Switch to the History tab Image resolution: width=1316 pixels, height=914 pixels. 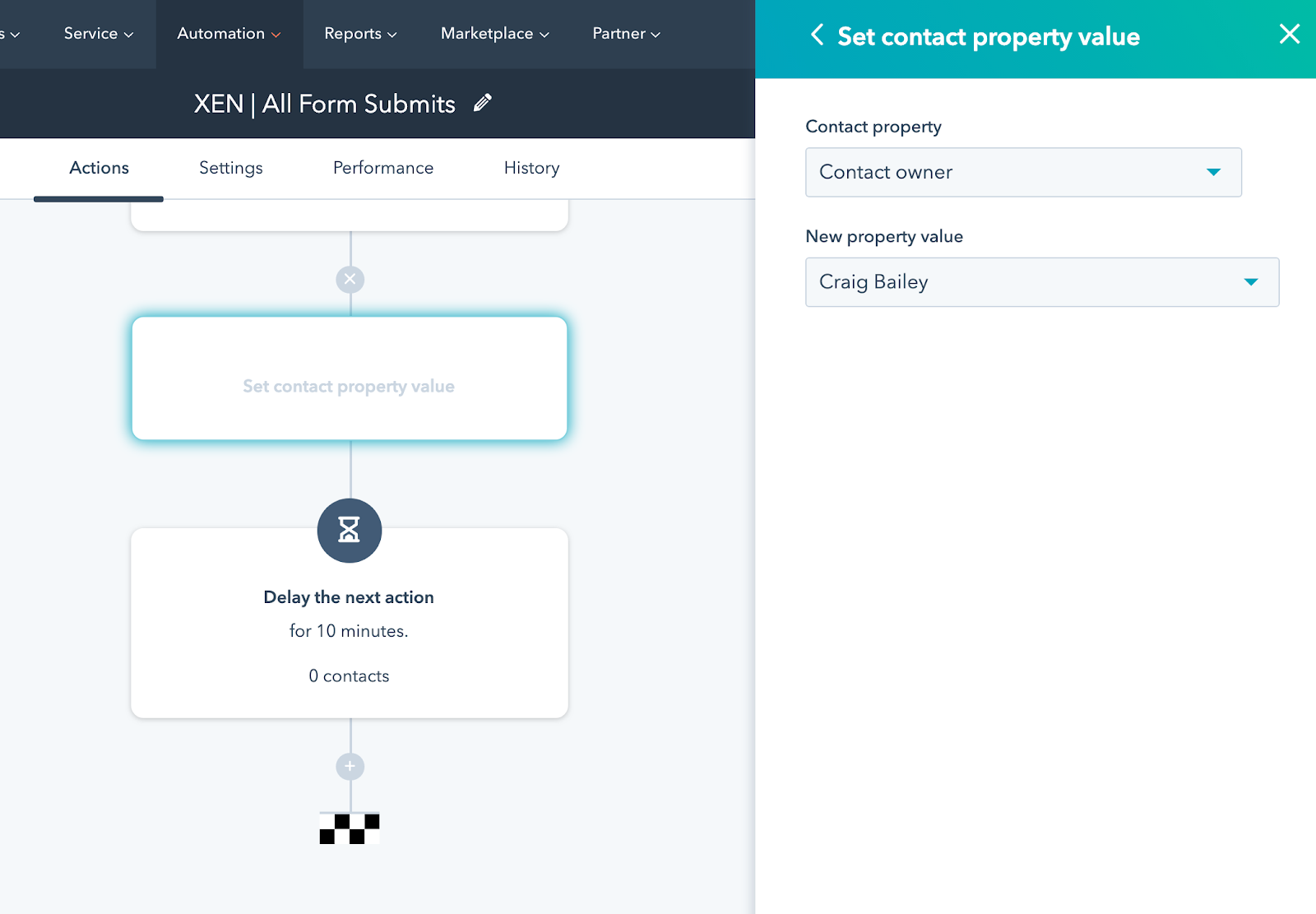(531, 168)
